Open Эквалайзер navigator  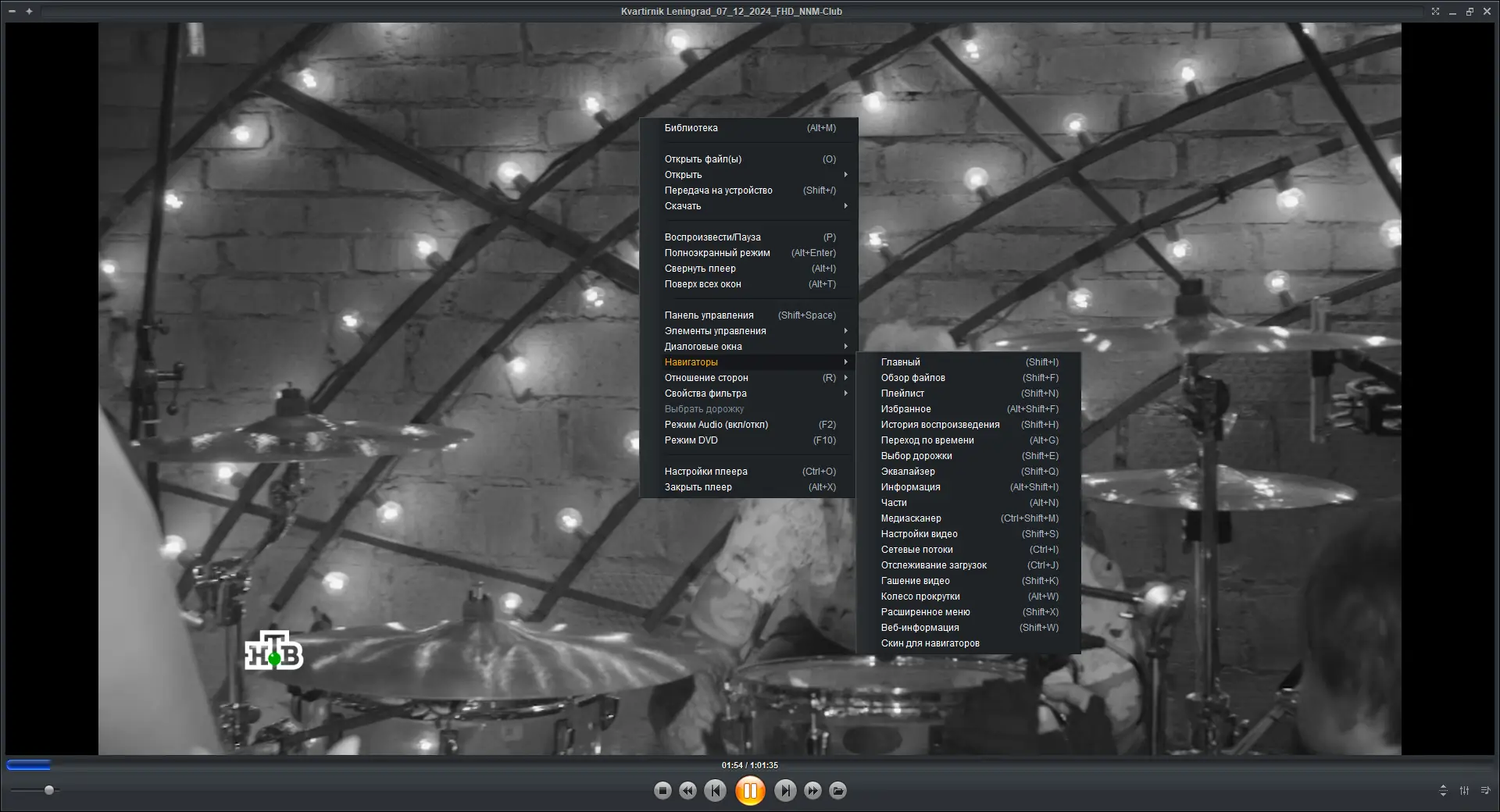click(969, 472)
